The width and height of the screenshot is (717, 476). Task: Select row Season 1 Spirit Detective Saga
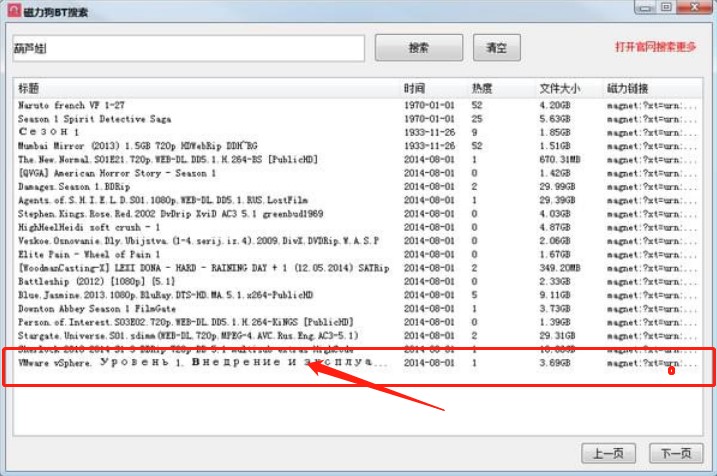click(358, 119)
